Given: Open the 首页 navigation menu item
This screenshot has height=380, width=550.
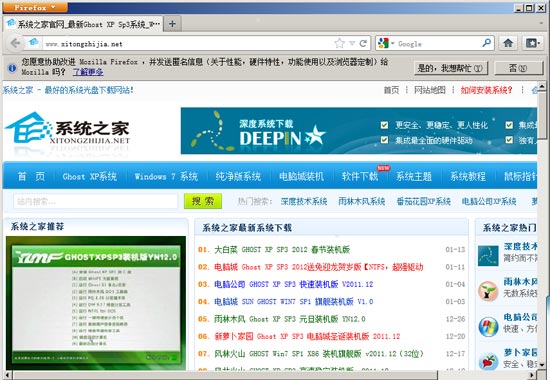Looking at the screenshot, I should (x=31, y=176).
